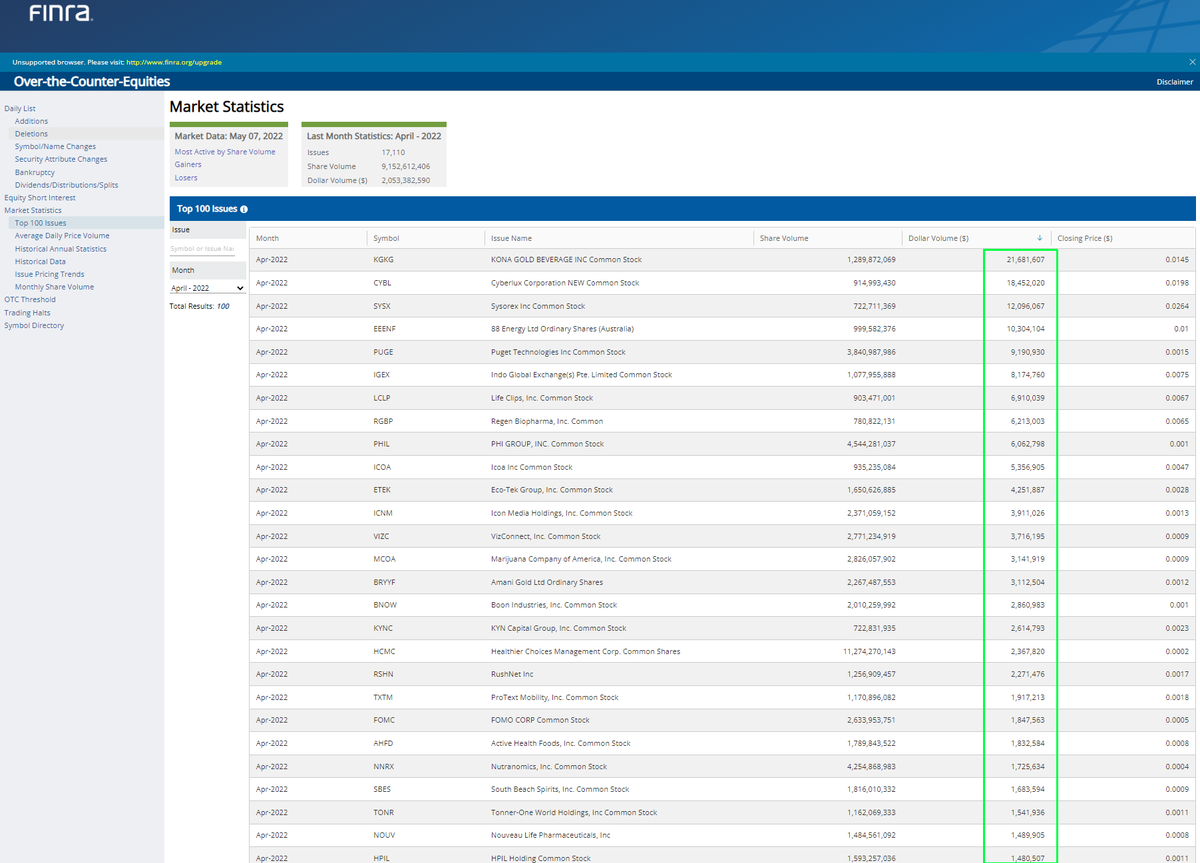Click FOMO CORP Common Stock
The height and width of the screenshot is (863, 1200).
(540, 720)
